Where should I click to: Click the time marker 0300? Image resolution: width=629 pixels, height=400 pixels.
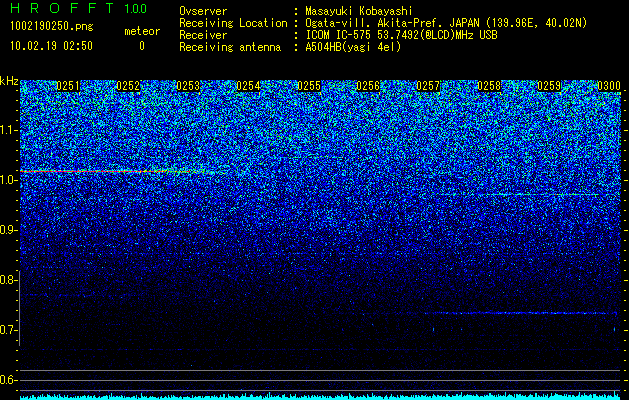pyautogui.click(x=609, y=86)
